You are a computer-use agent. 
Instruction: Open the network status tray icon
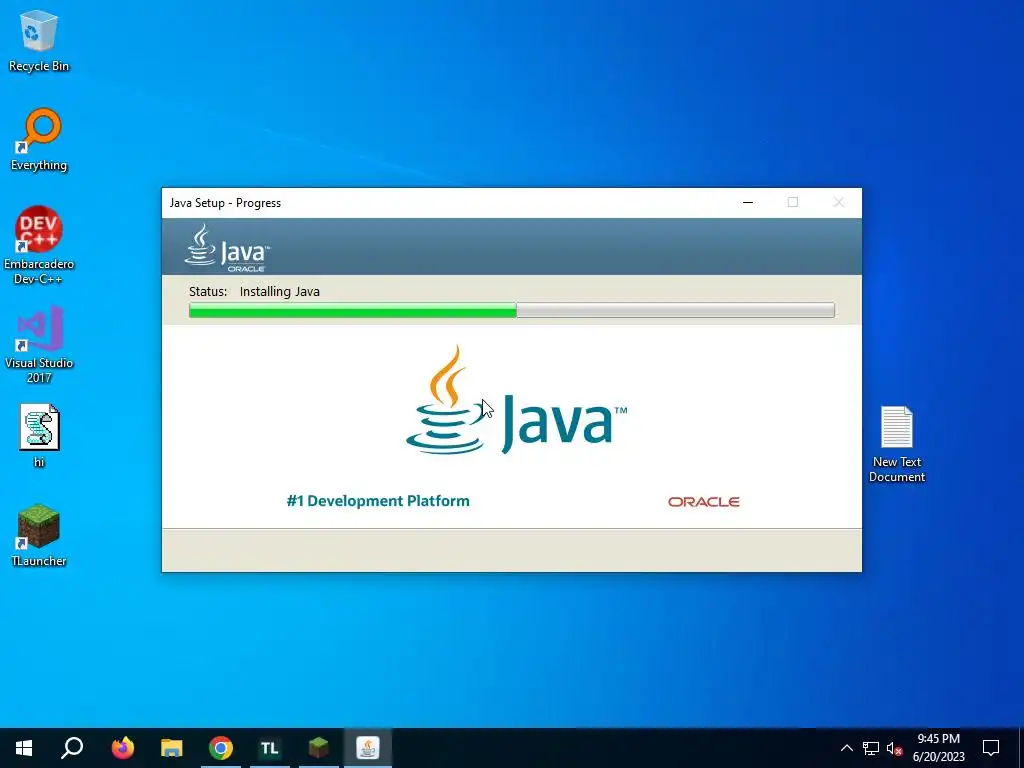[871, 748]
